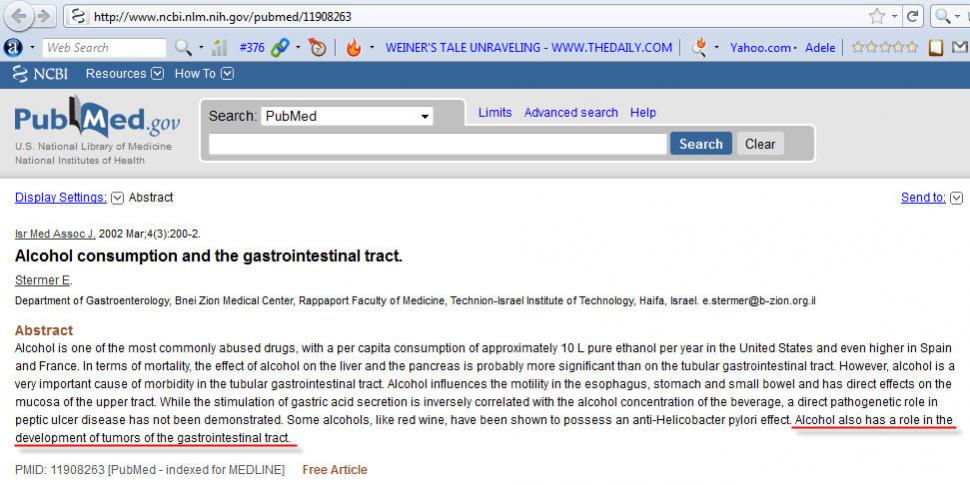Screen dimensions: 970x485
Task: Click the blue Search button
Action: coord(700,144)
